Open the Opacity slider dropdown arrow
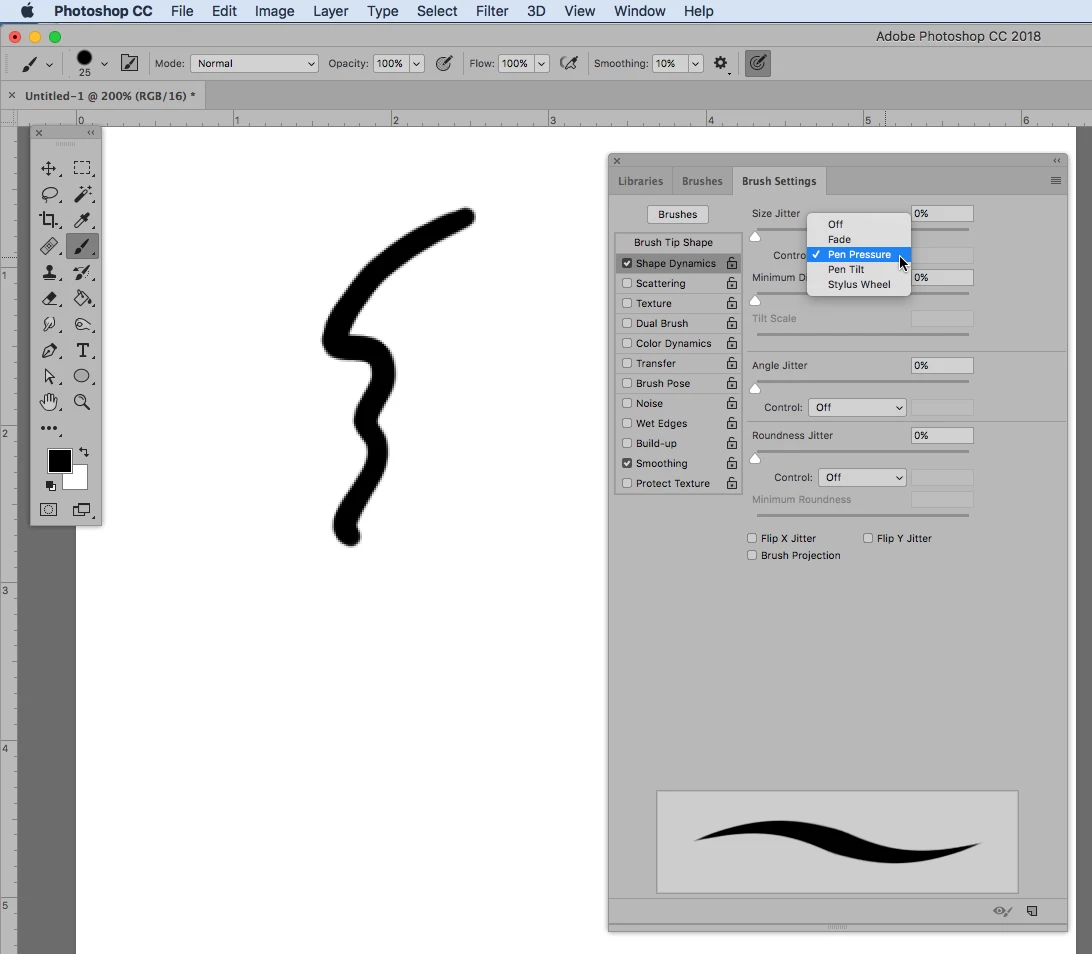1092x954 pixels. 416,63
